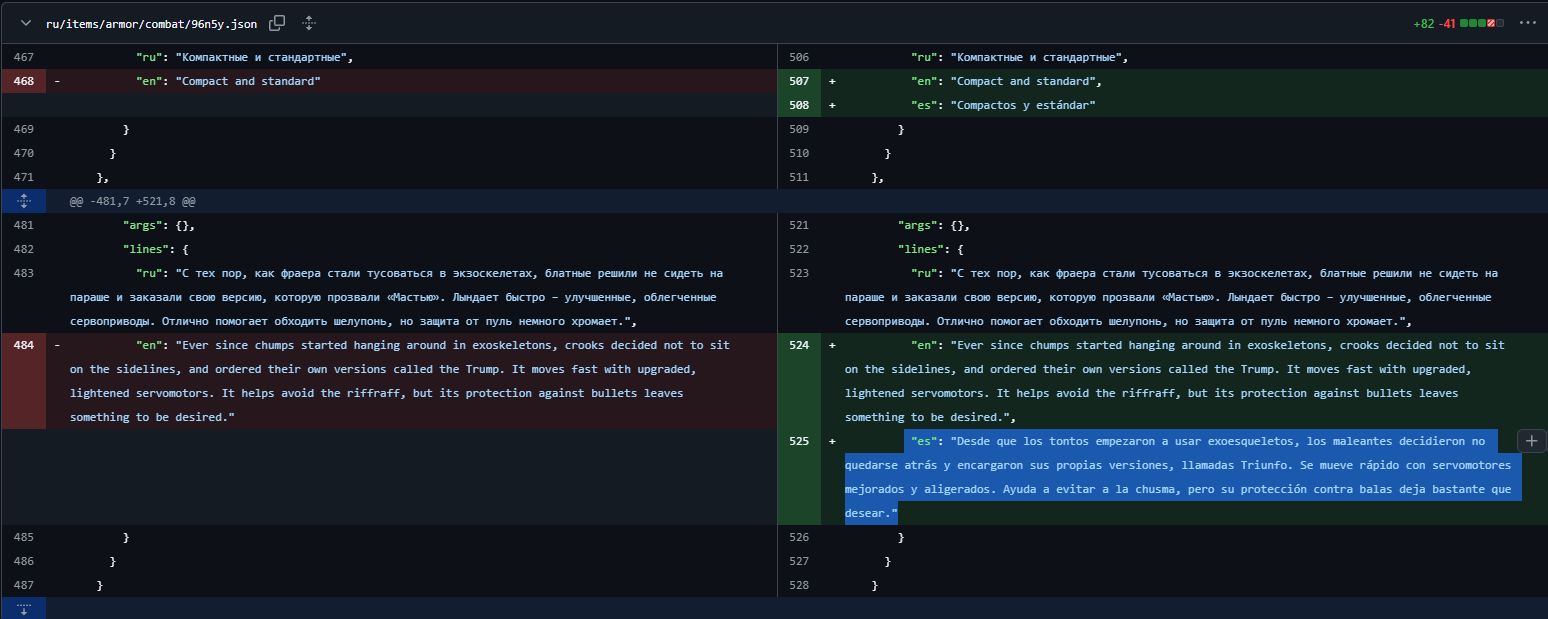1548x619 pixels.
Task: Collapse the 96n5y.json file diff
Action: [x=26, y=22]
